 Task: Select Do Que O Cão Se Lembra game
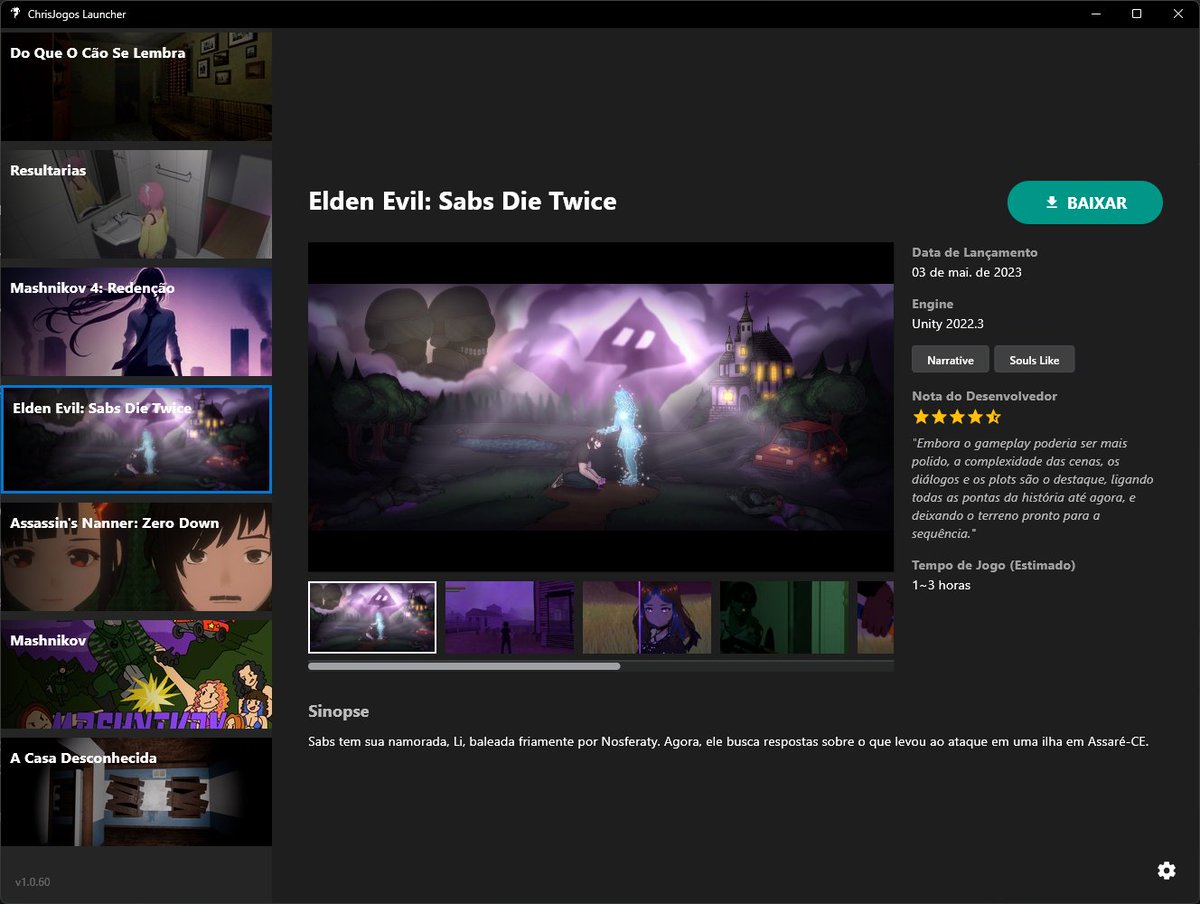pyautogui.click(x=136, y=87)
